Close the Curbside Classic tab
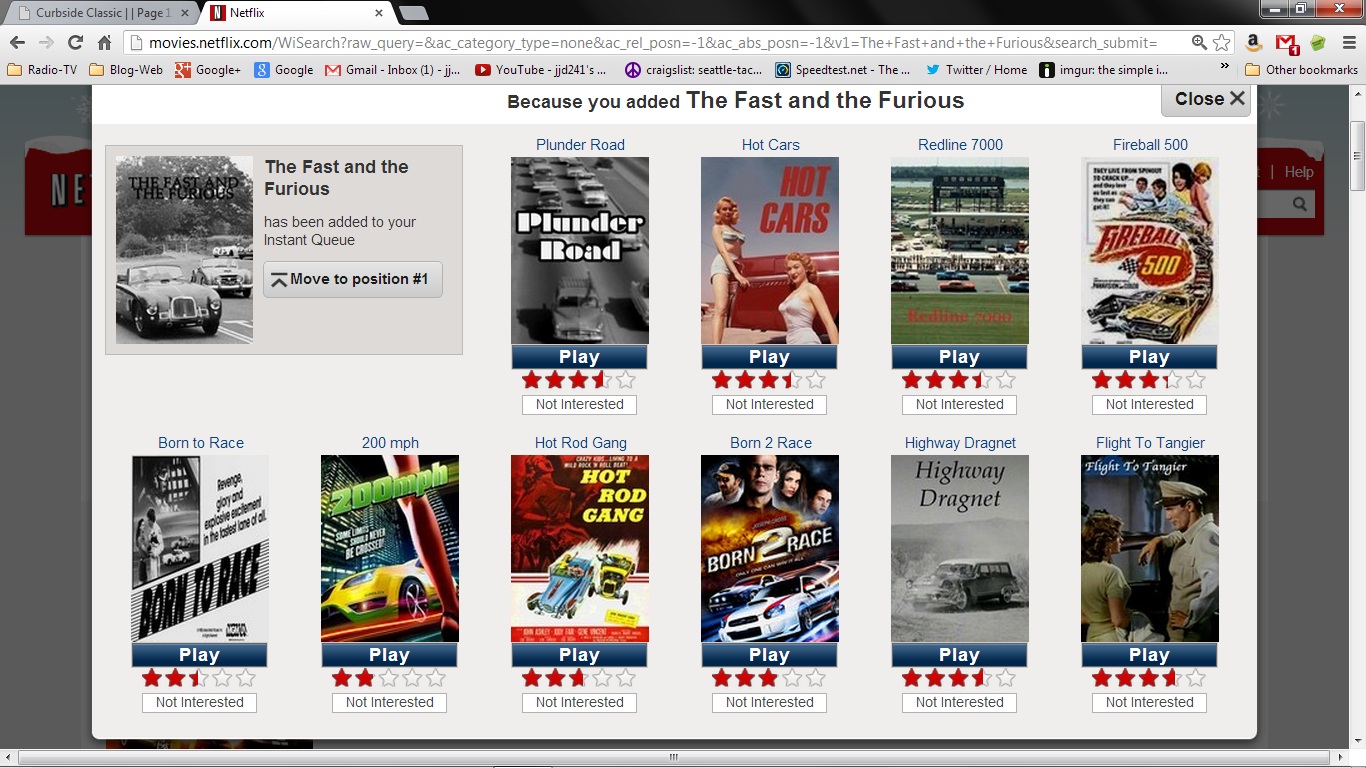The height and width of the screenshot is (768, 1366). [184, 13]
